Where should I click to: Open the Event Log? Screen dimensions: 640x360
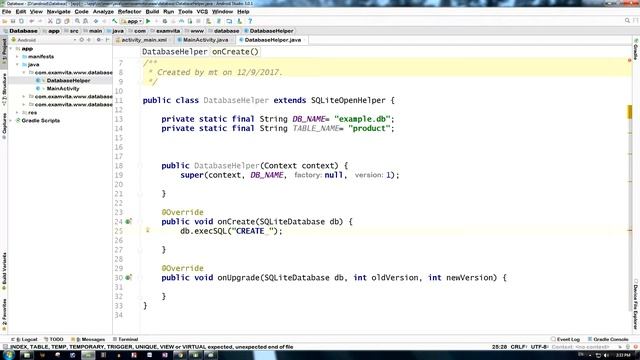coord(565,340)
